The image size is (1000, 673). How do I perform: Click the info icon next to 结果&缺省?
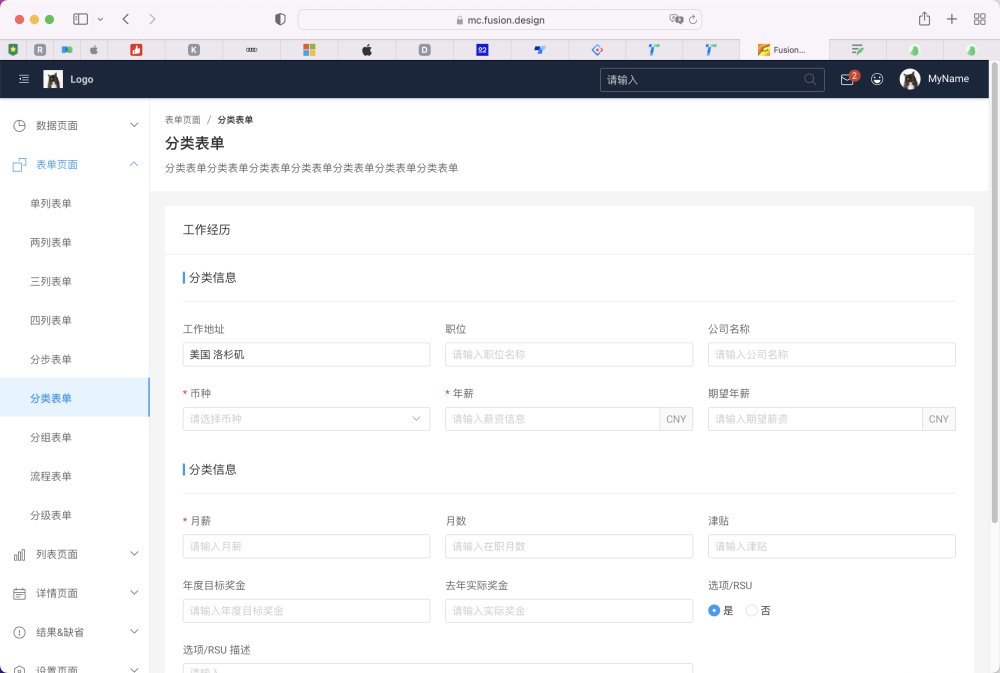[x=20, y=631]
